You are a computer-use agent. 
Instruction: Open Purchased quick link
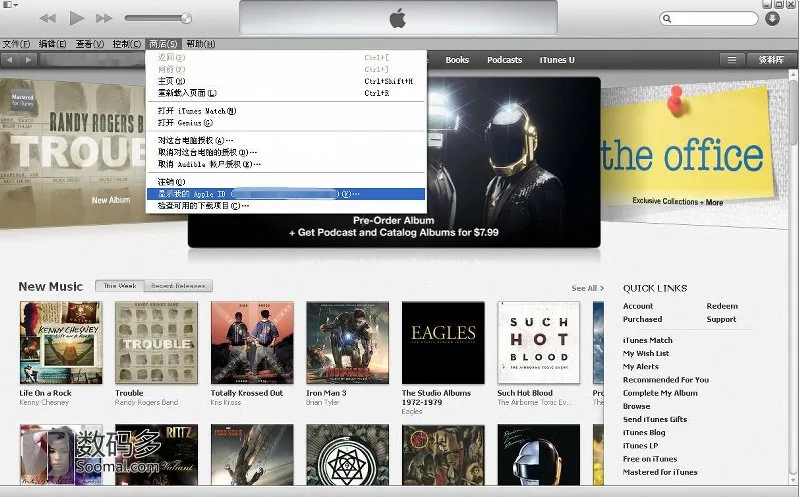click(642, 319)
